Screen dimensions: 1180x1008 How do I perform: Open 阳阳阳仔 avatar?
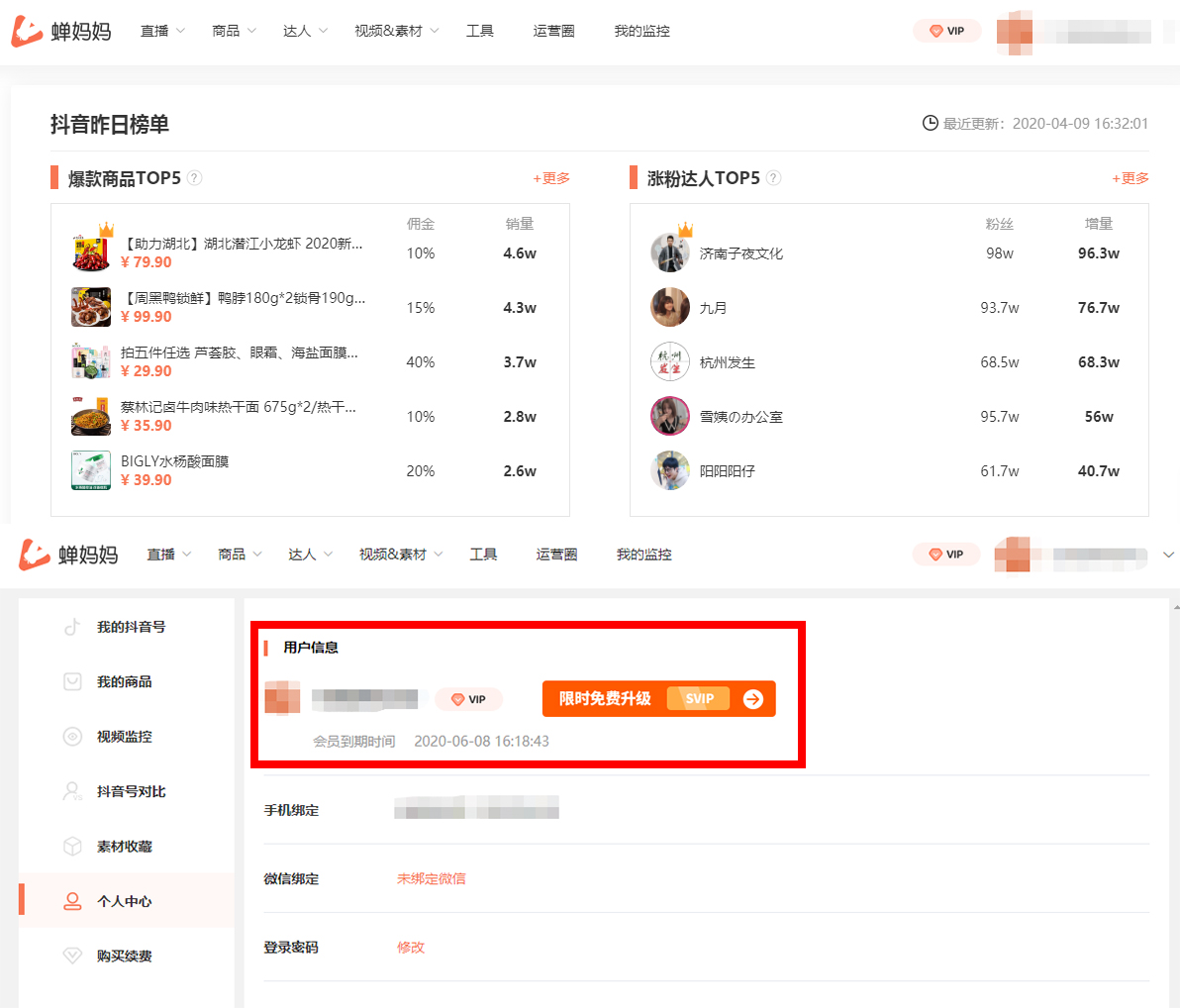click(670, 470)
